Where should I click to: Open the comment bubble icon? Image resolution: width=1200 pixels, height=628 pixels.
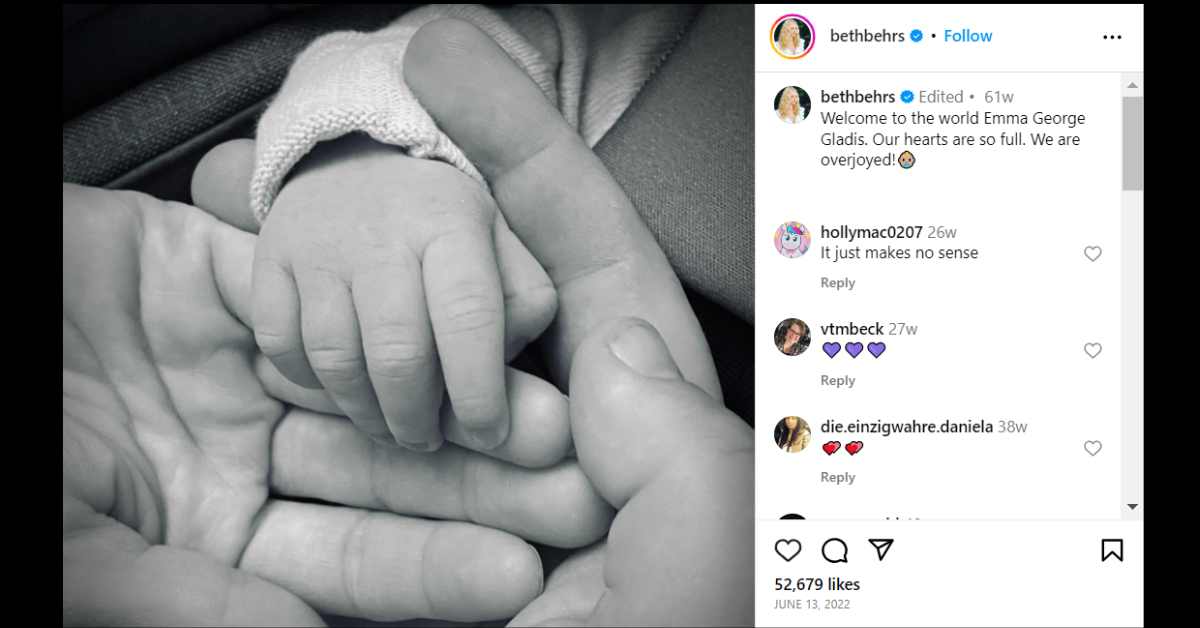(x=835, y=550)
